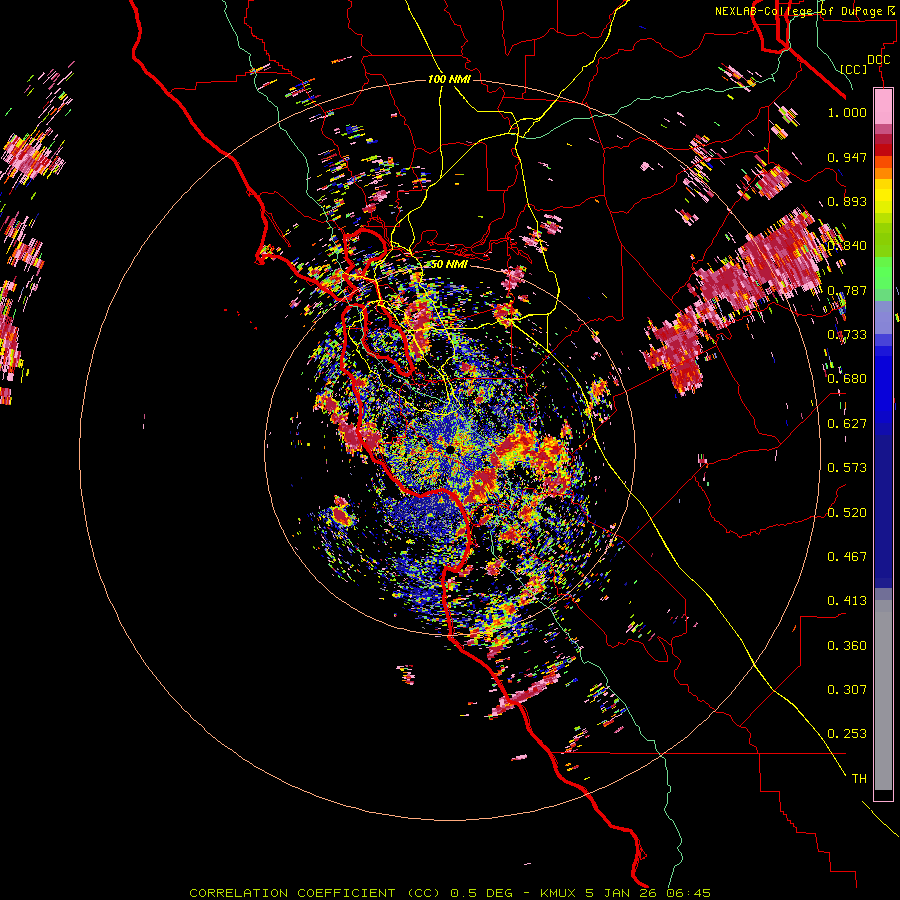Click the pink top of the color bar
The height and width of the screenshot is (900, 900).
coord(883,106)
